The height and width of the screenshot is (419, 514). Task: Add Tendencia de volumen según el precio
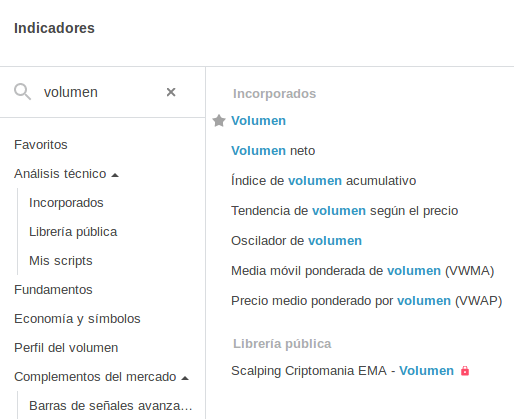coord(345,211)
